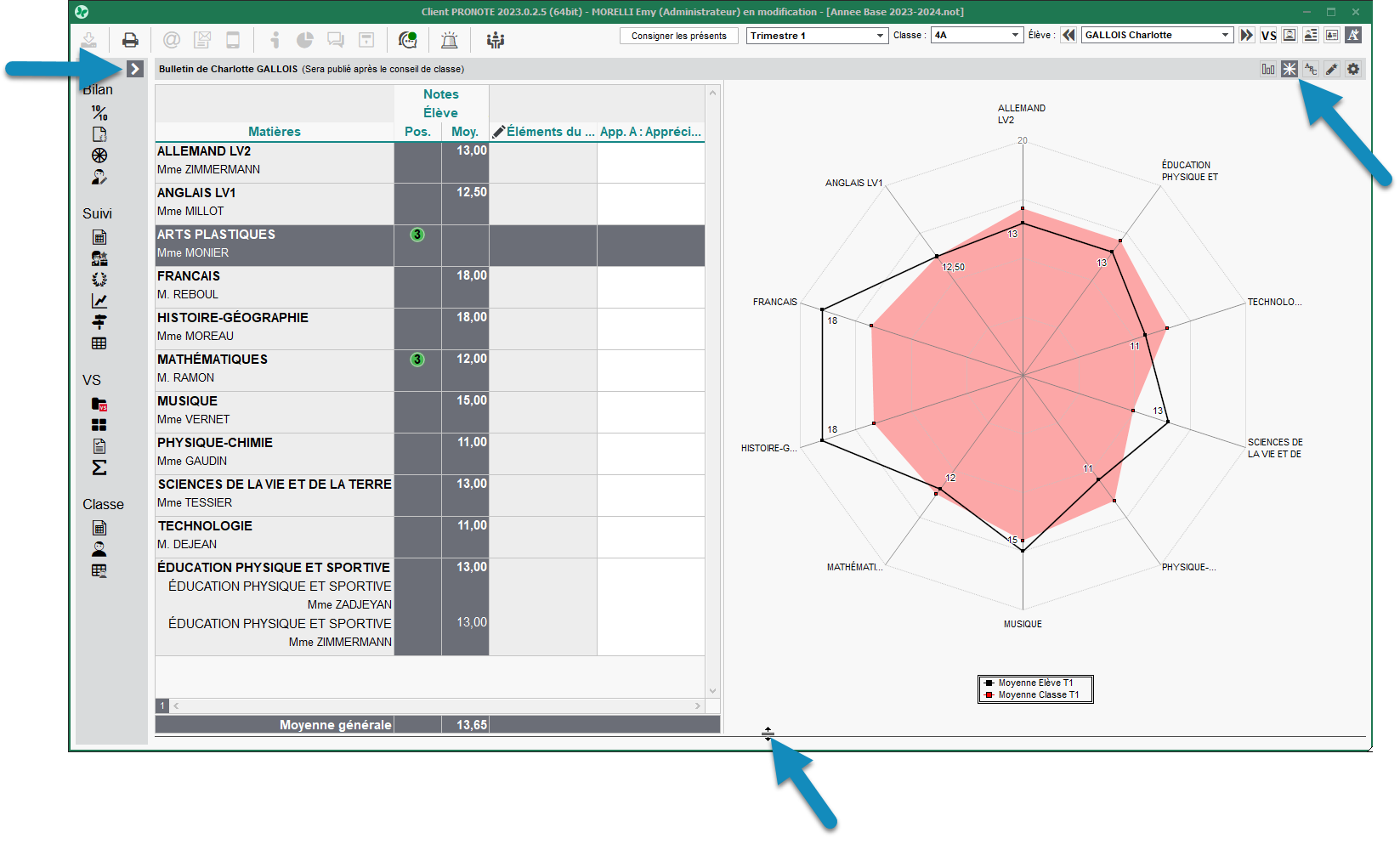Screen dimensions: 1400x850
Task: Click the speech bubbles discussion icon
Action: (336, 40)
